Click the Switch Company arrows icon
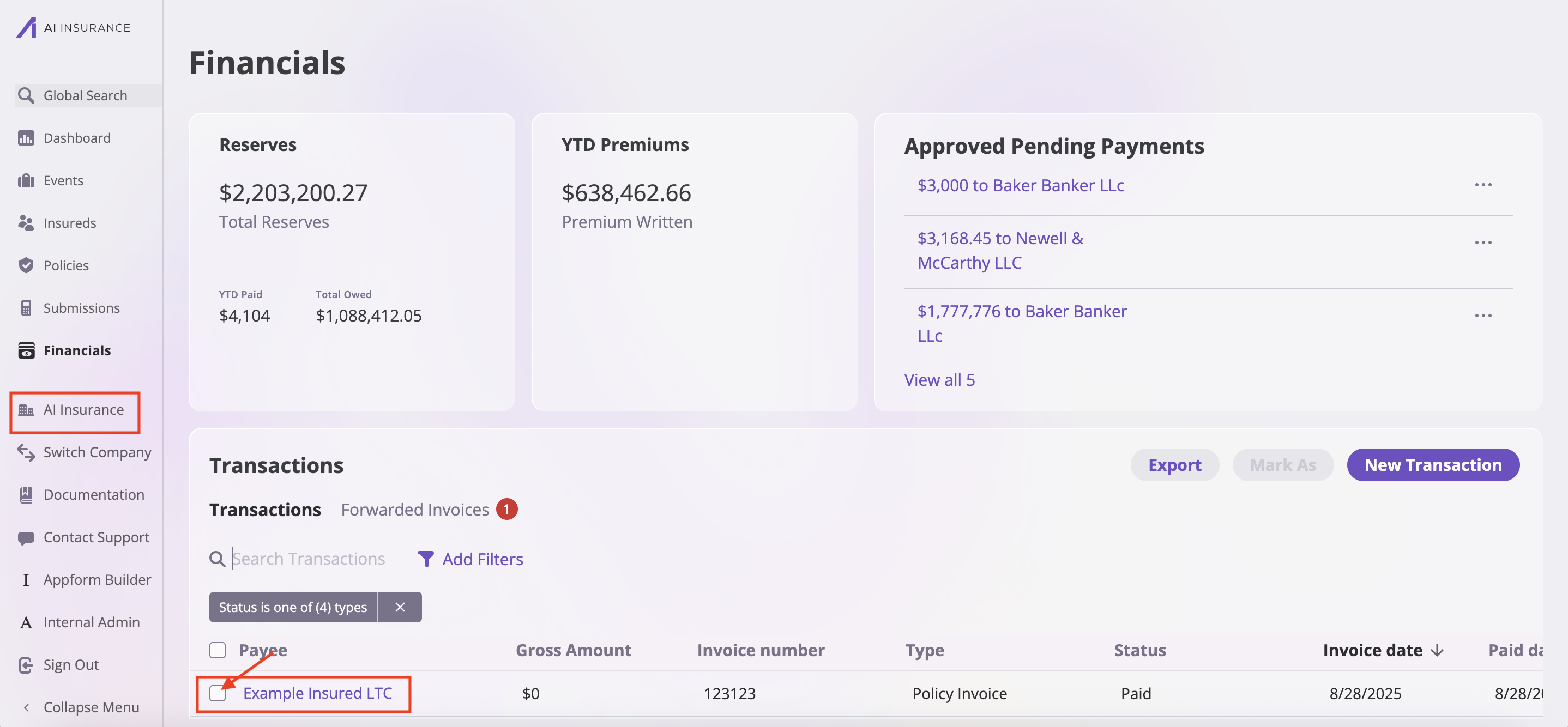The height and width of the screenshot is (727, 1568). [x=26, y=452]
